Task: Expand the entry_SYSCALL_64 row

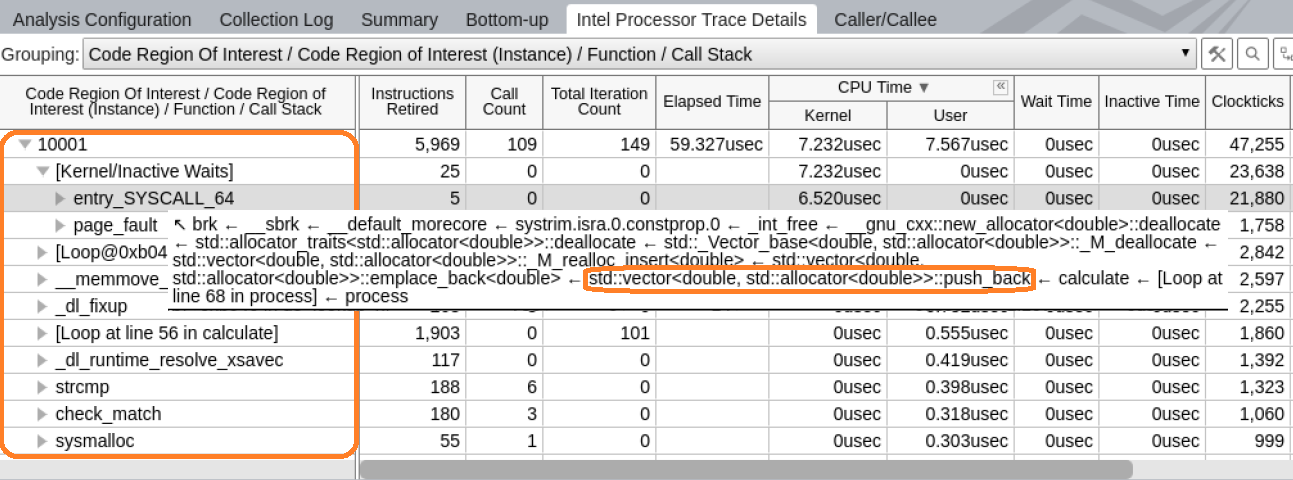Action: point(60,198)
